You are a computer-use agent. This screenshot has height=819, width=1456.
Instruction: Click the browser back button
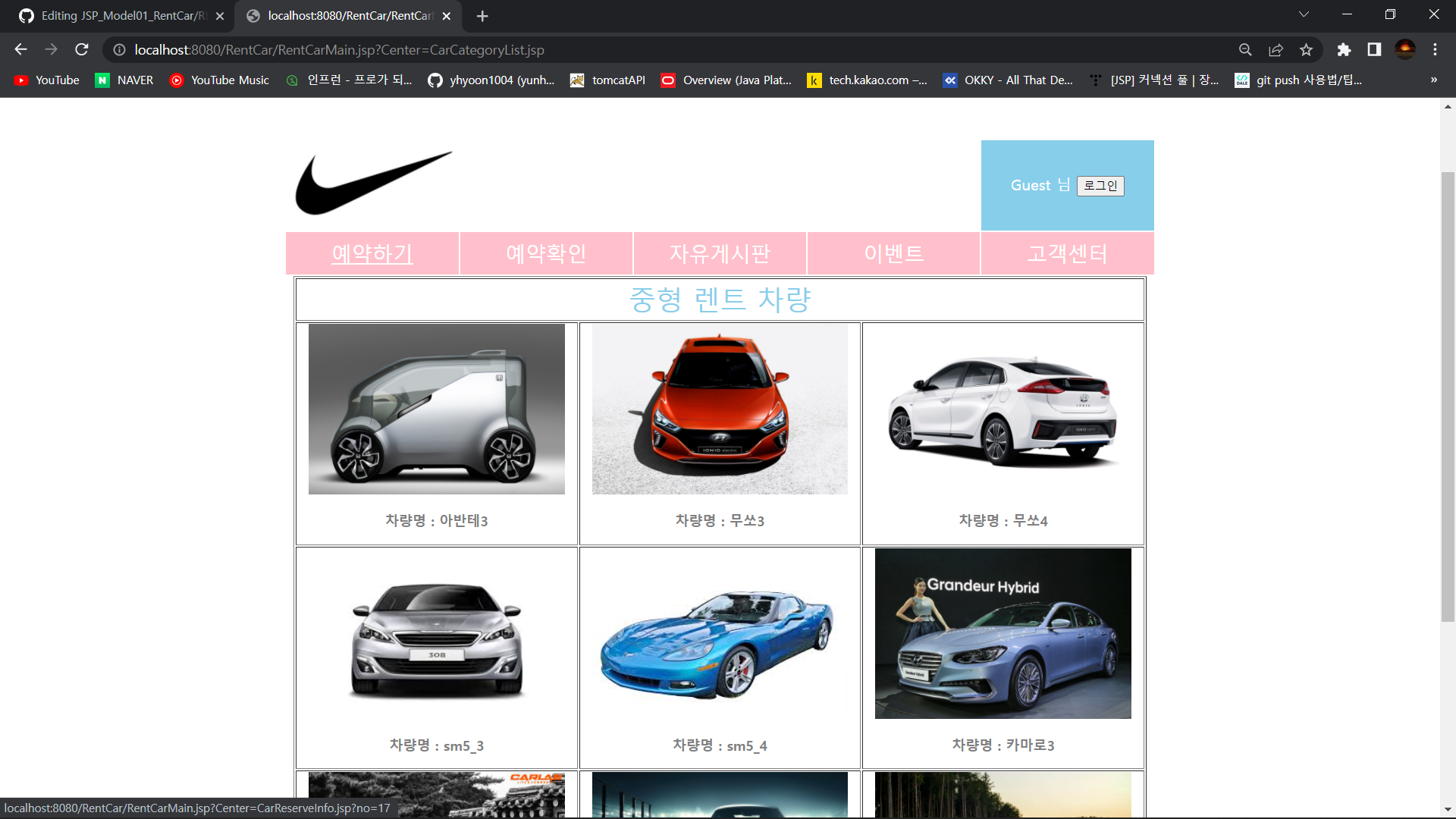(20, 49)
